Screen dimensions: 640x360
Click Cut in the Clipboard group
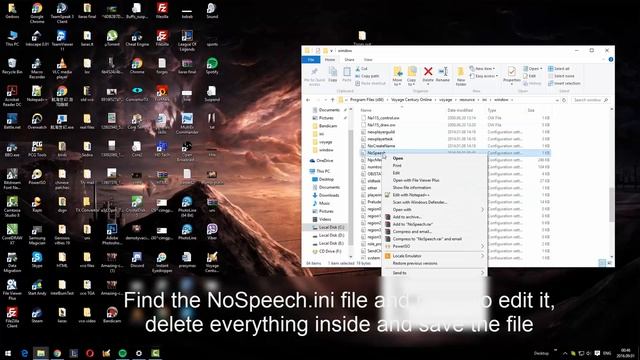click(x=362, y=69)
